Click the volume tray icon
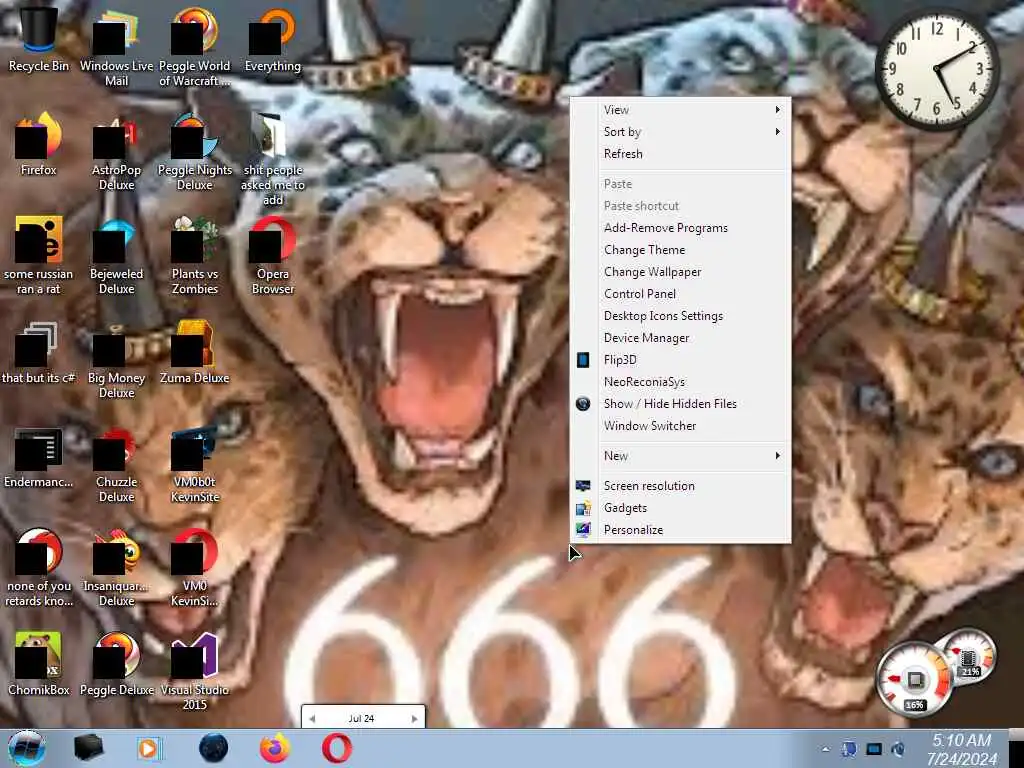1024x768 pixels. [899, 749]
